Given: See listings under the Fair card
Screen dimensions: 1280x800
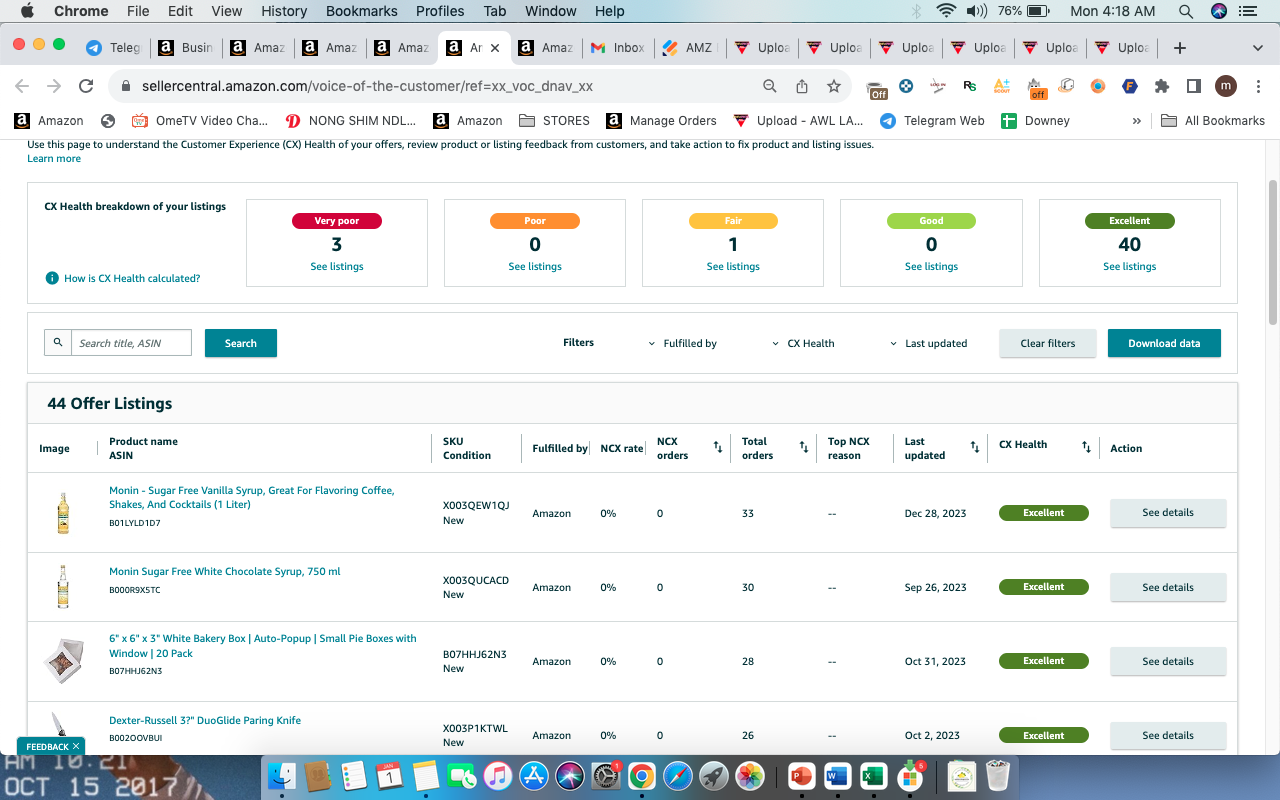Looking at the screenshot, I should click(733, 267).
